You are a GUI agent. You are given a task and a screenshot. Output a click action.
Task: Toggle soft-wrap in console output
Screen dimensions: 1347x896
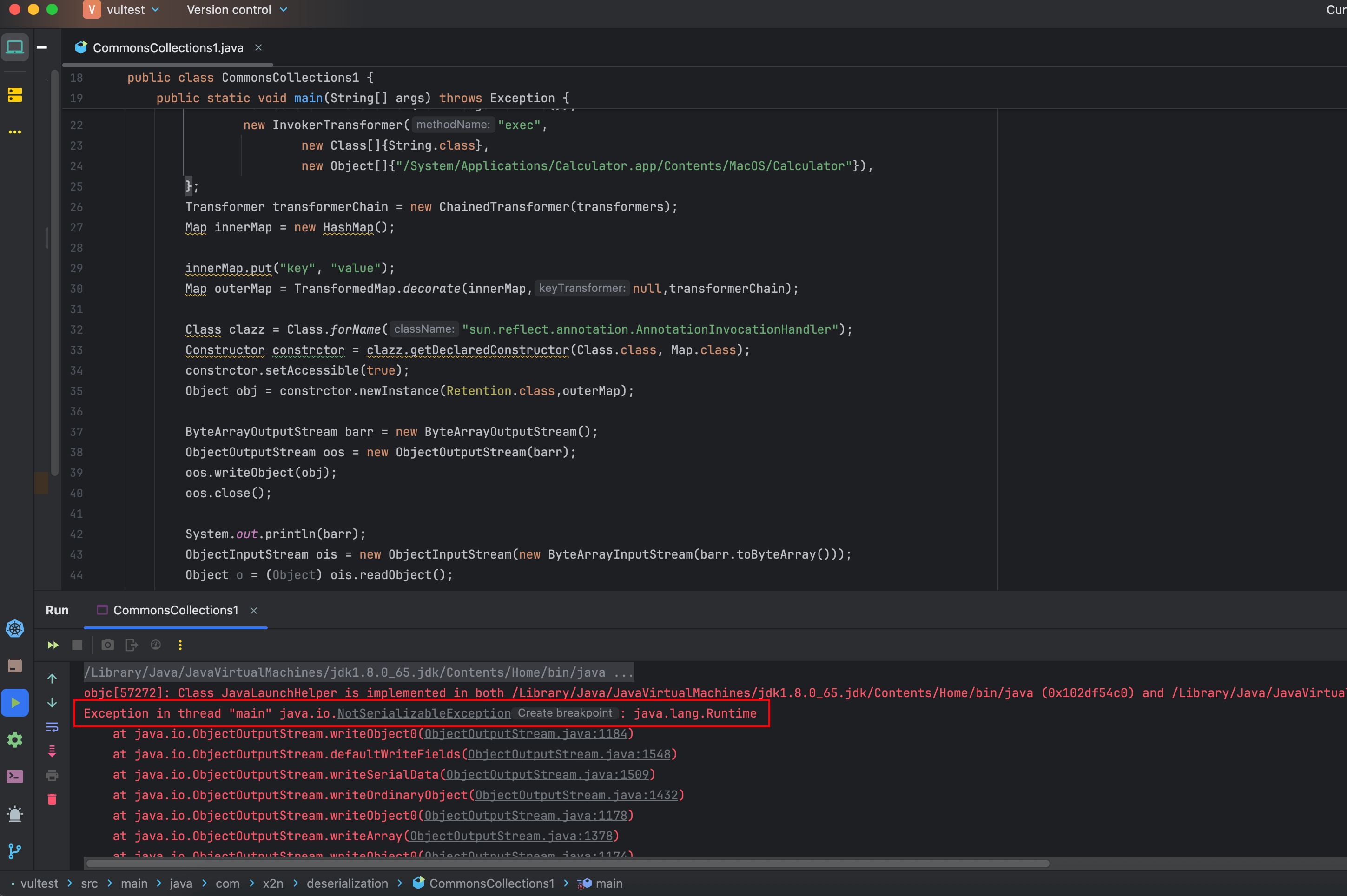point(52,727)
